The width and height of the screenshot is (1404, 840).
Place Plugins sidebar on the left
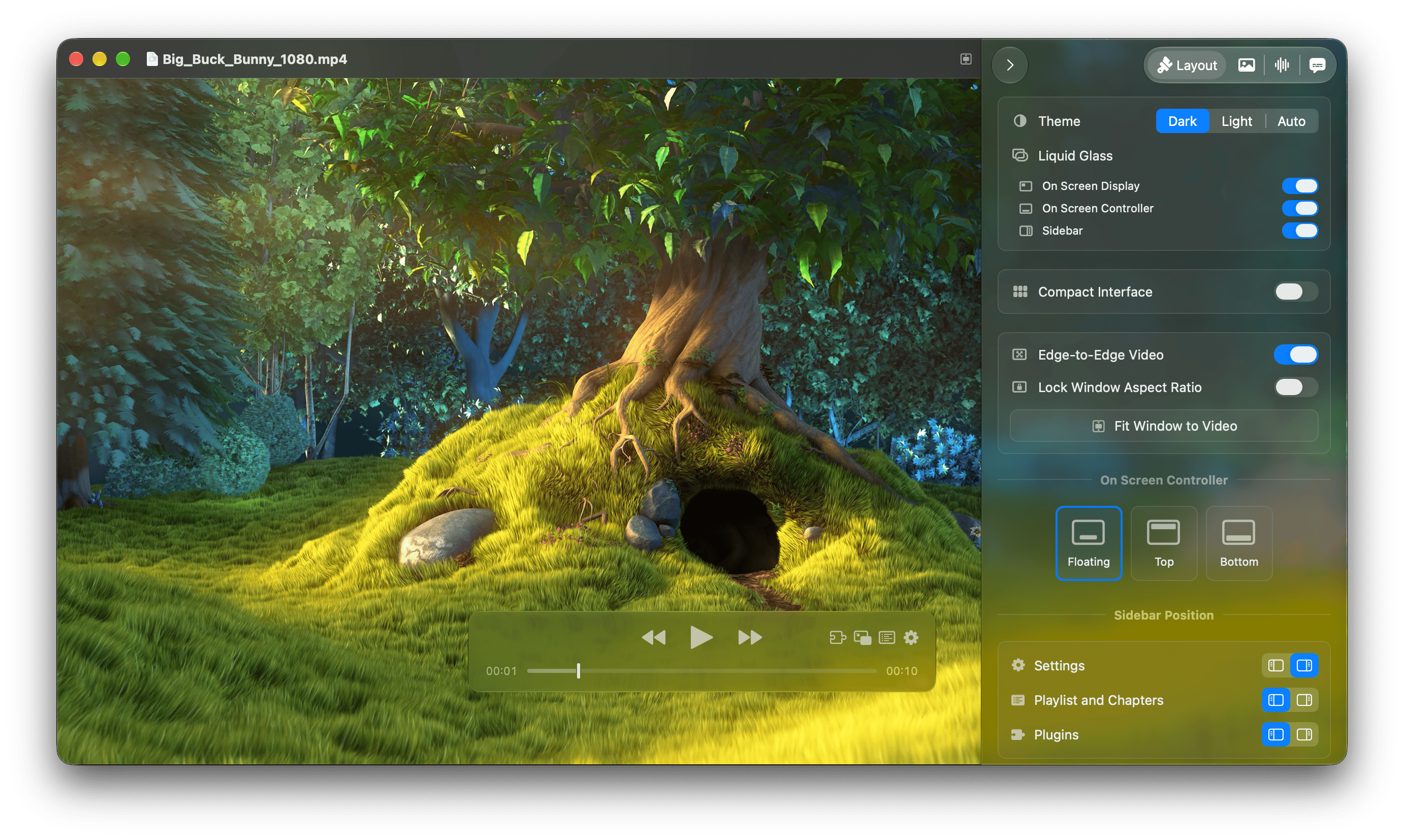pyautogui.click(x=1275, y=735)
